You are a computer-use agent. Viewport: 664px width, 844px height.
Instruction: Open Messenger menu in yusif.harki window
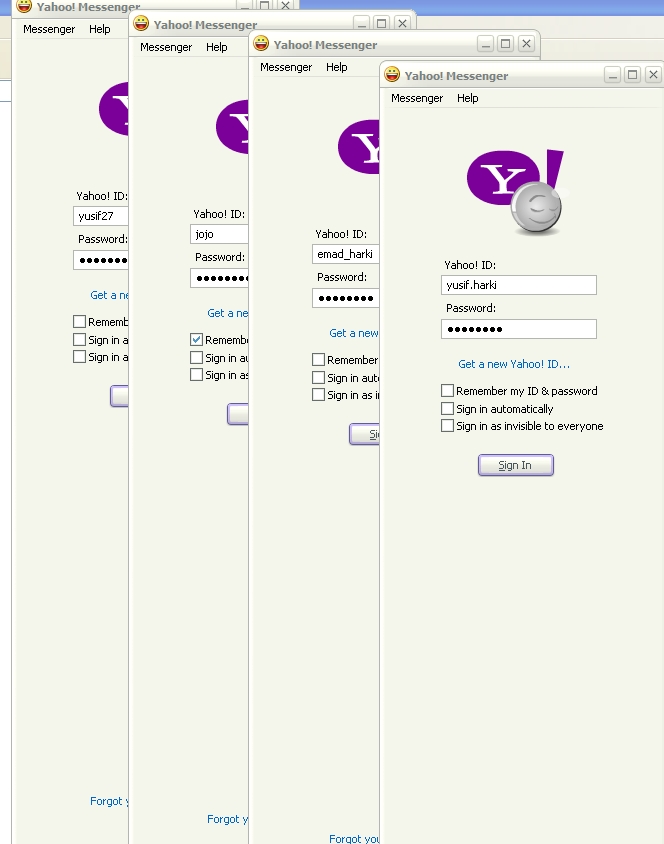coord(417,98)
